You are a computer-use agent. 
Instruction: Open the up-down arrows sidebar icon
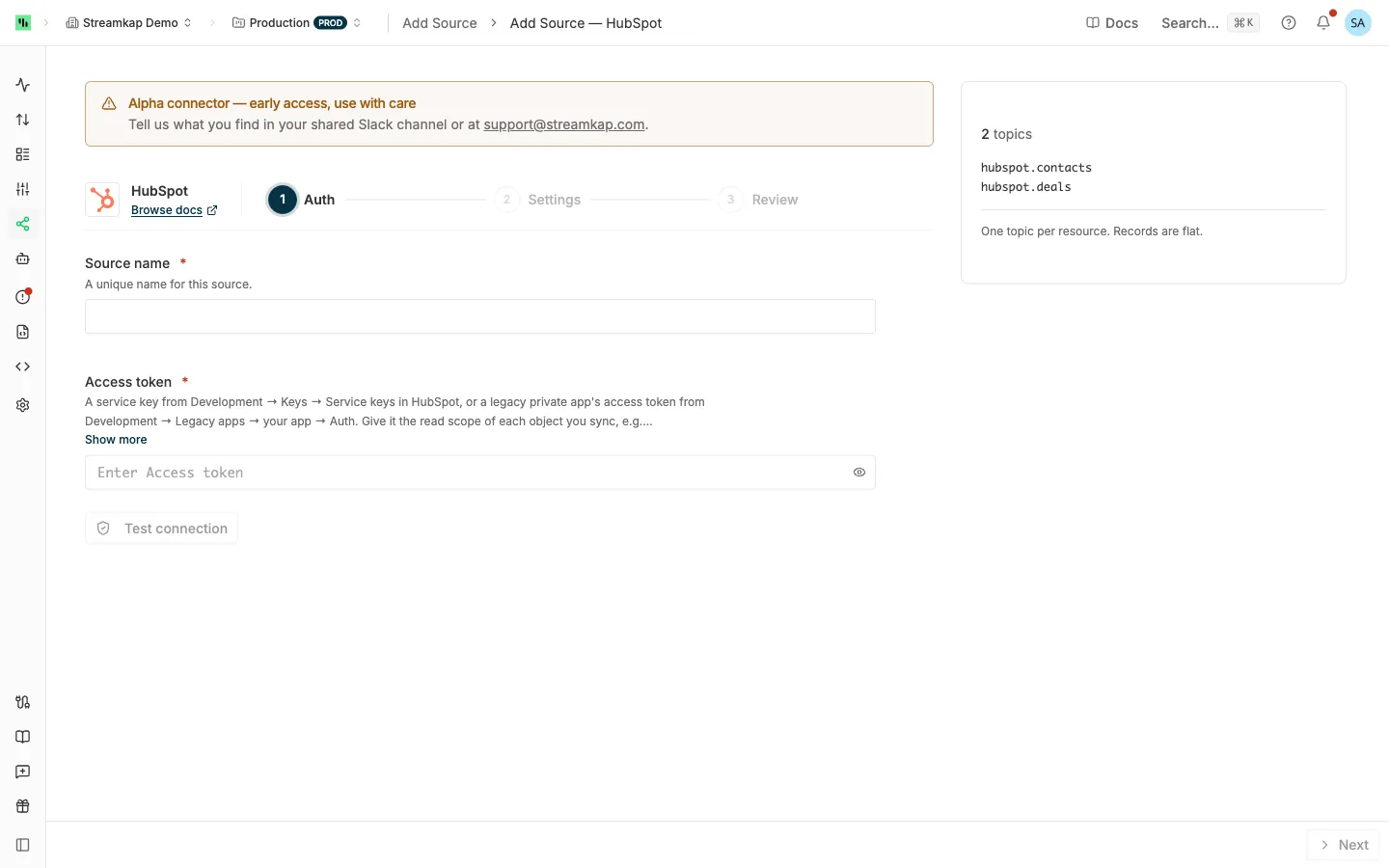[23, 120]
